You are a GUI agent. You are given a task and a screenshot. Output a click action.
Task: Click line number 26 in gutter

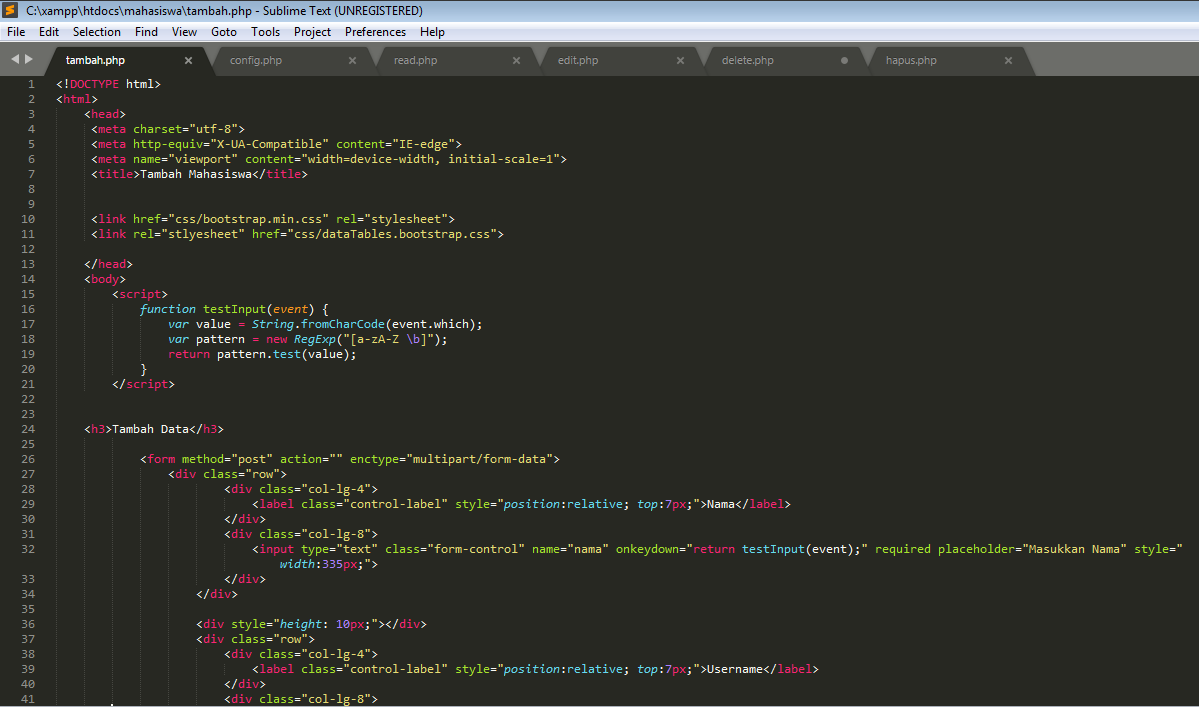tap(28, 459)
